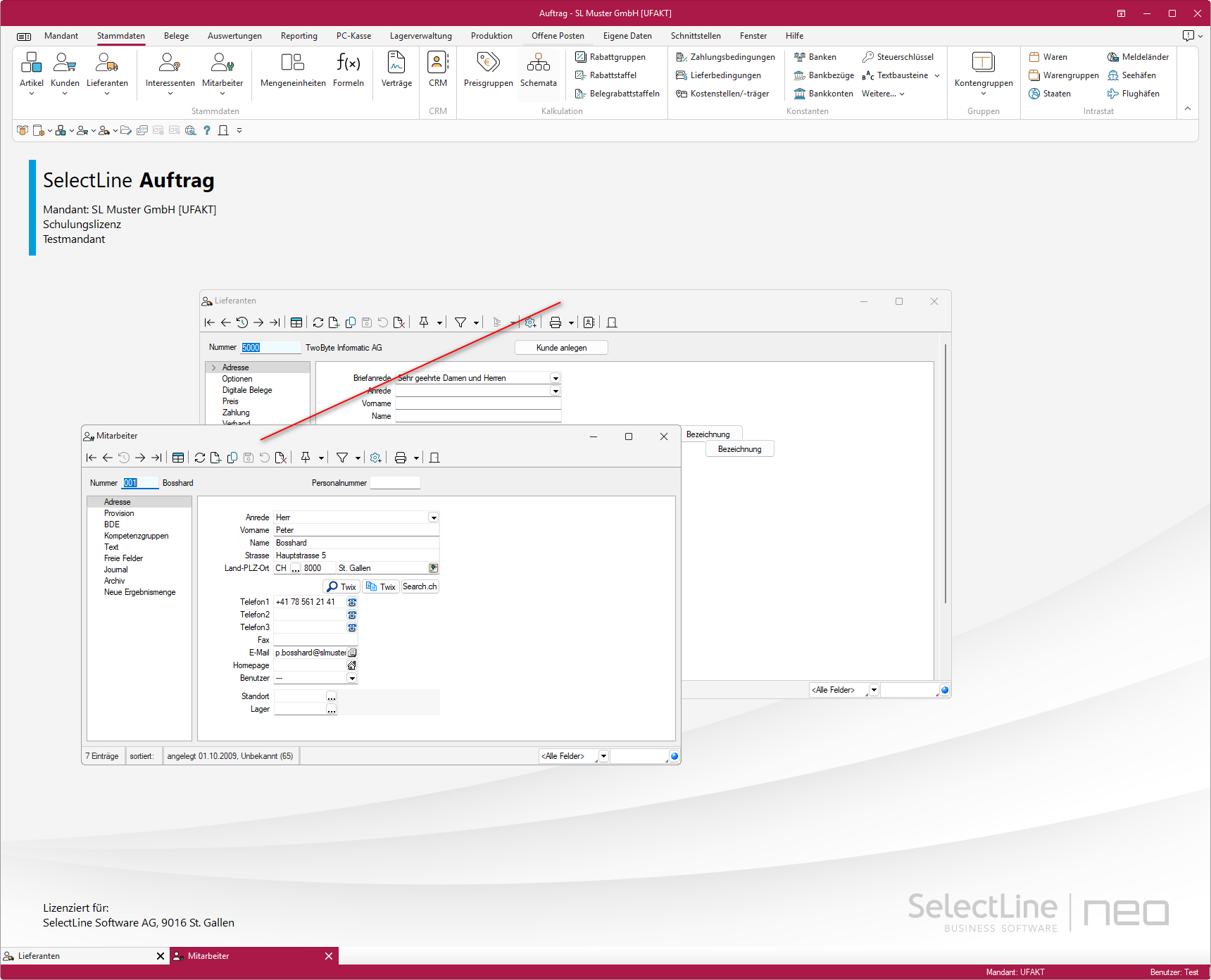Viewport: 1211px width, 980px height.
Task: Click printer icon in Mitarbeiter toolbar
Action: click(401, 458)
